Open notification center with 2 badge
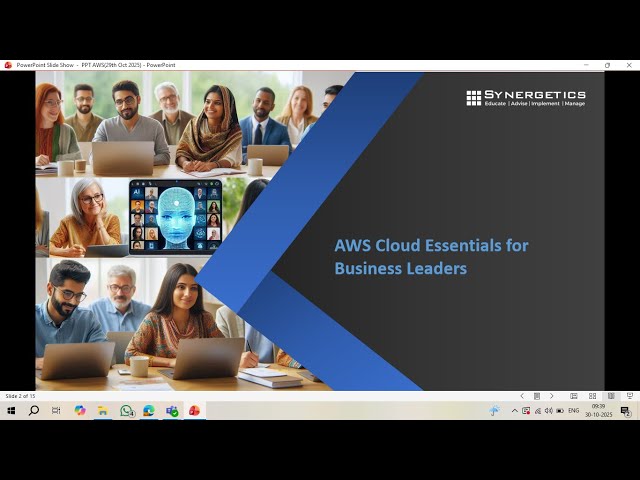Viewport: 640px width, 480px height. 625,411
